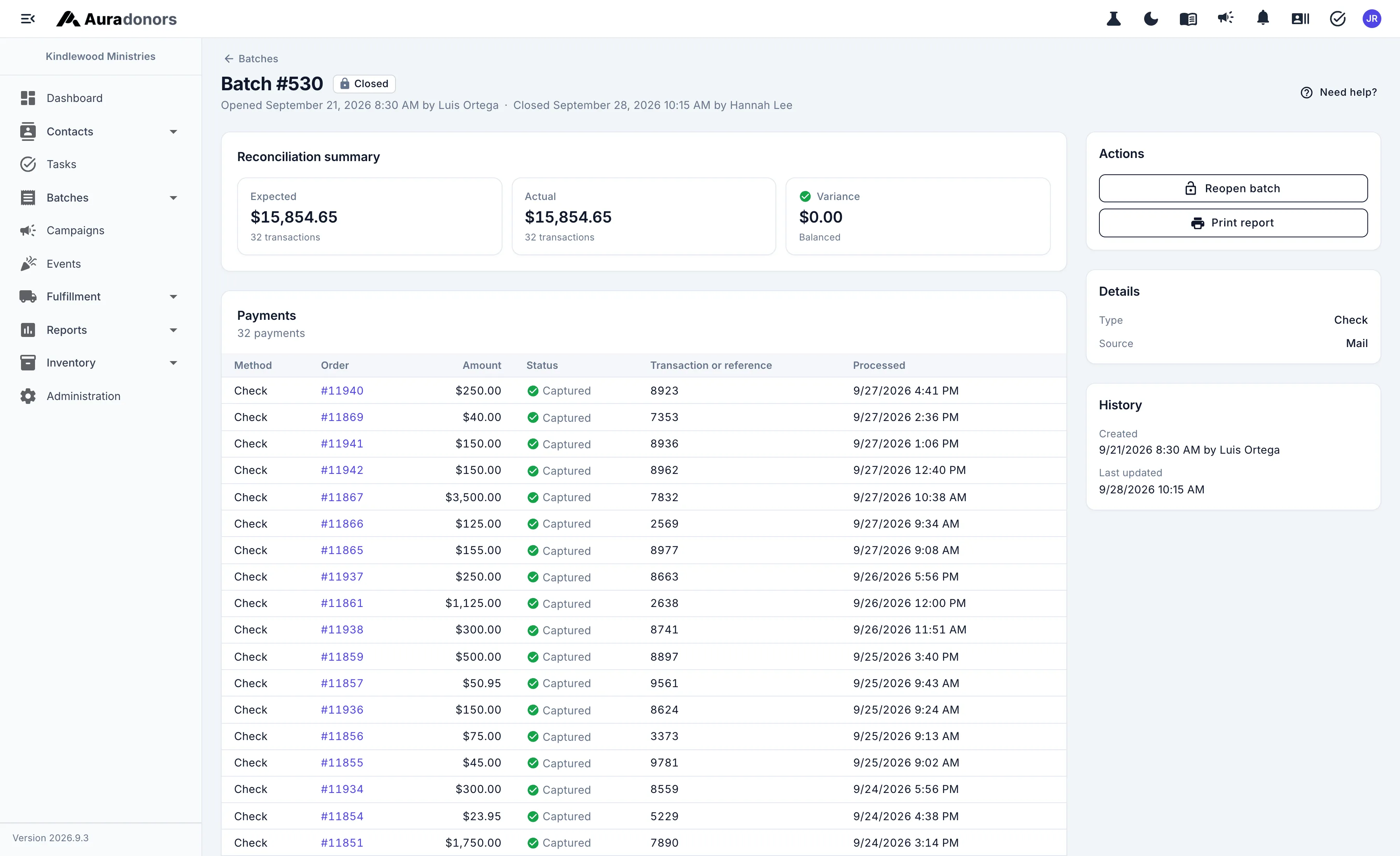Expand the Fulfillment submenu arrow
Image resolution: width=1400 pixels, height=856 pixels.
(x=173, y=297)
